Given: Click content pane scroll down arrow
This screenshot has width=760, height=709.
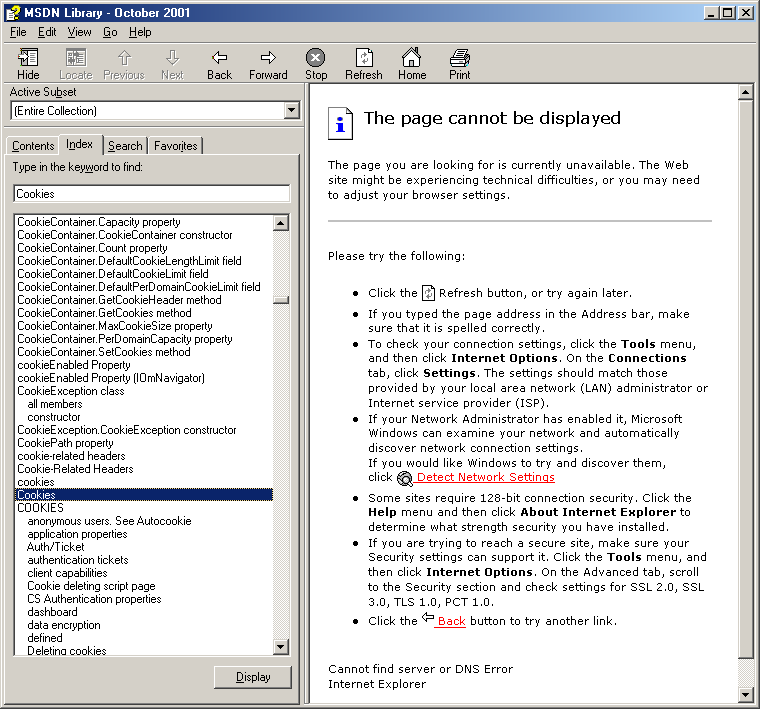Looking at the screenshot, I should tap(745, 695).
